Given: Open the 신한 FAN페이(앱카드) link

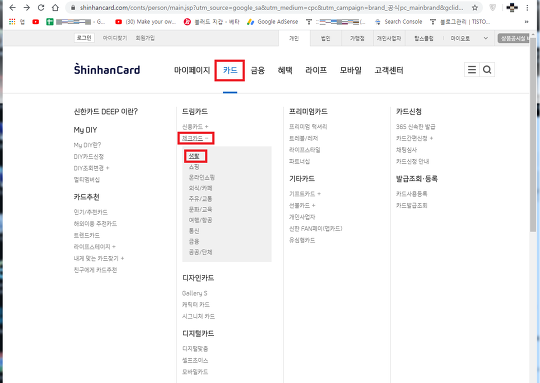Looking at the screenshot, I should (315, 229).
